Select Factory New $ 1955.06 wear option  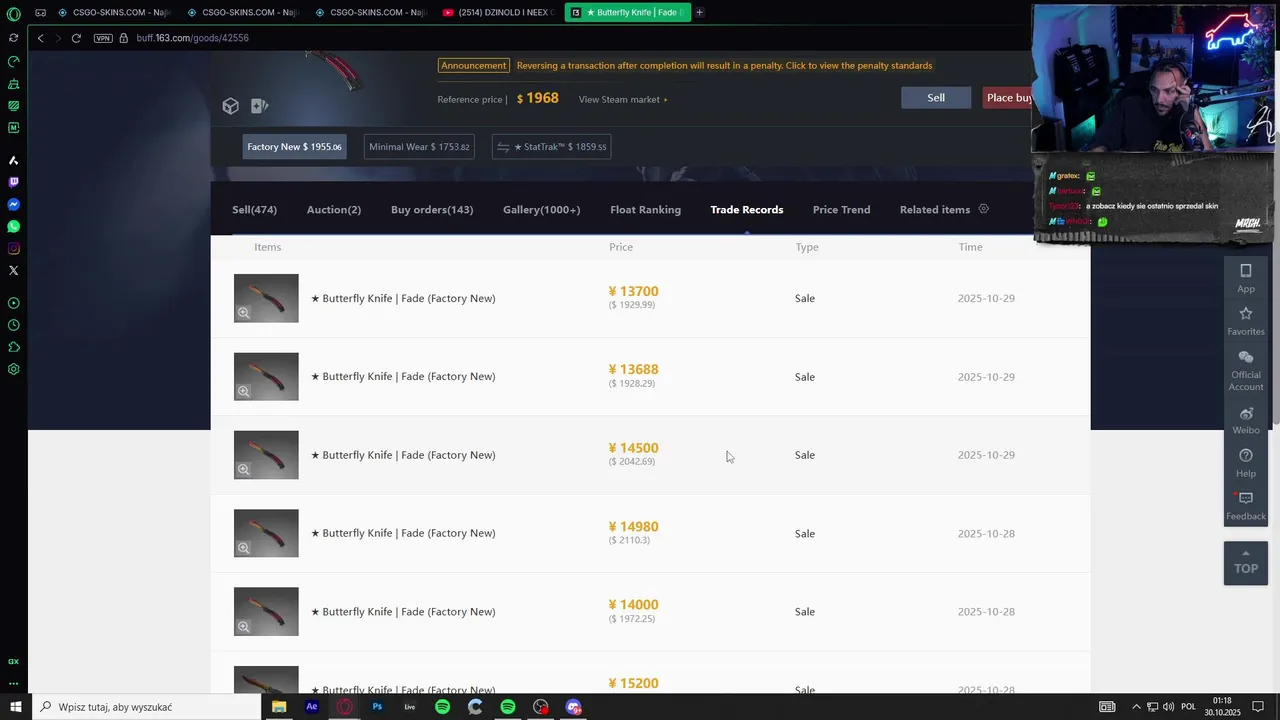pos(294,147)
